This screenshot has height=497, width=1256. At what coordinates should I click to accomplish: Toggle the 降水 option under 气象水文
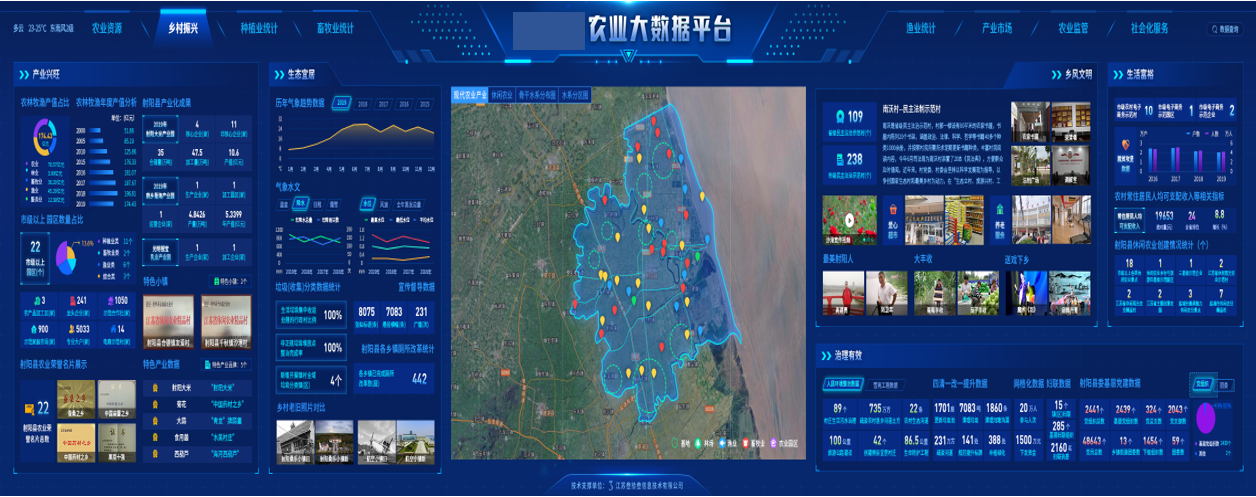pos(300,202)
